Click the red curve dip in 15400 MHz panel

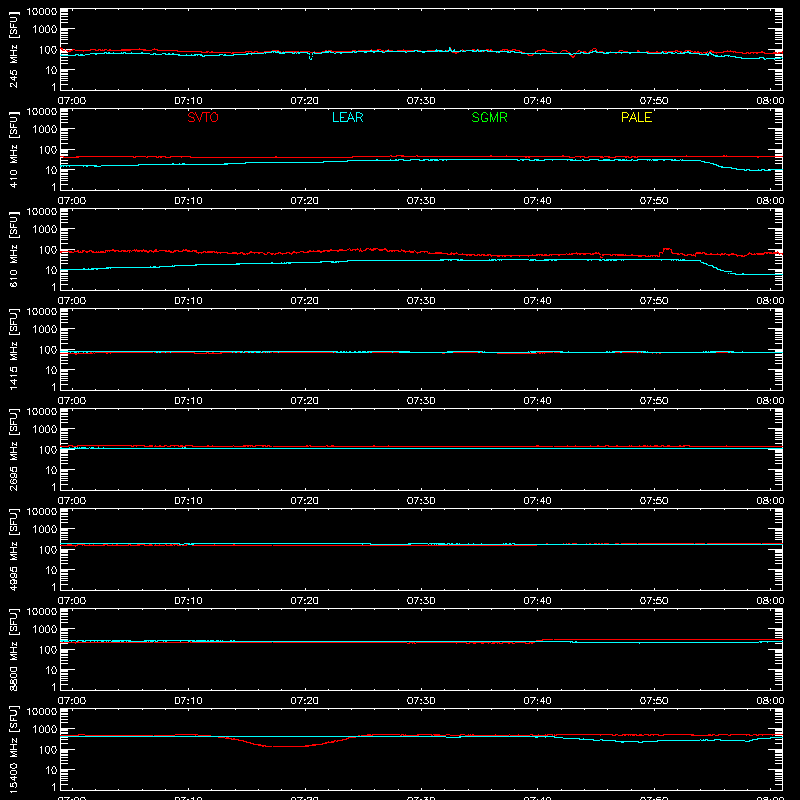[287, 746]
